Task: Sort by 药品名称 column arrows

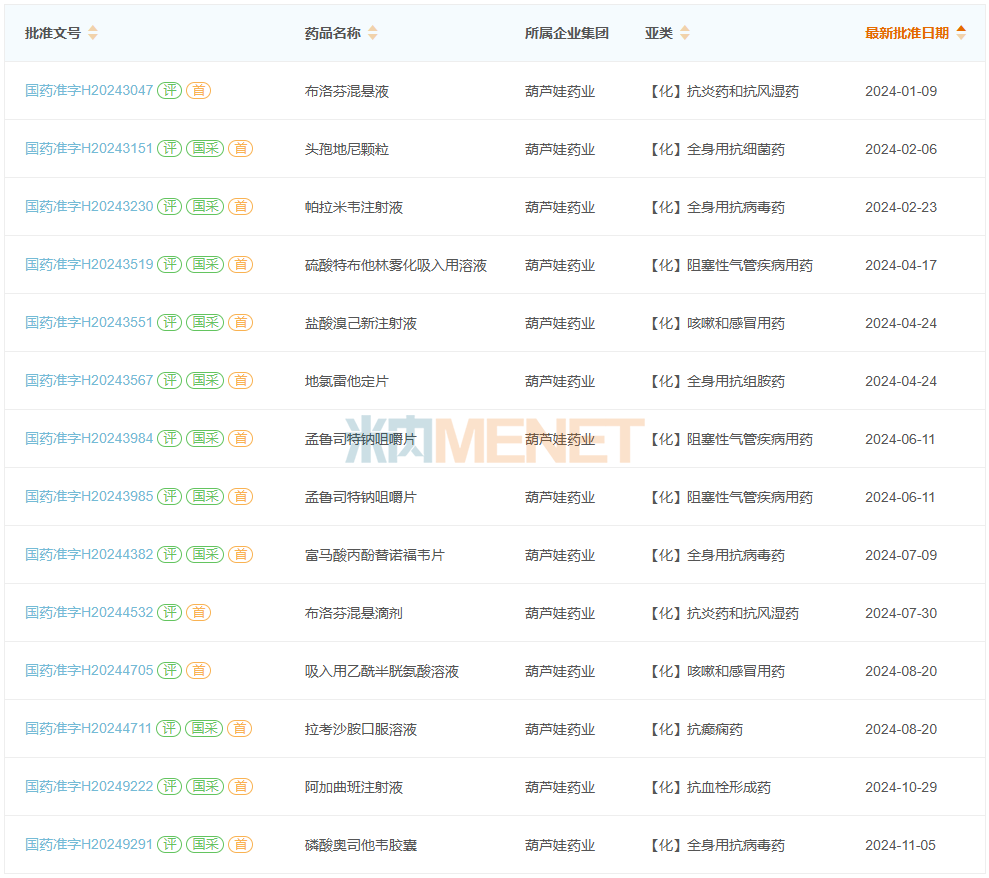Action: tap(373, 33)
